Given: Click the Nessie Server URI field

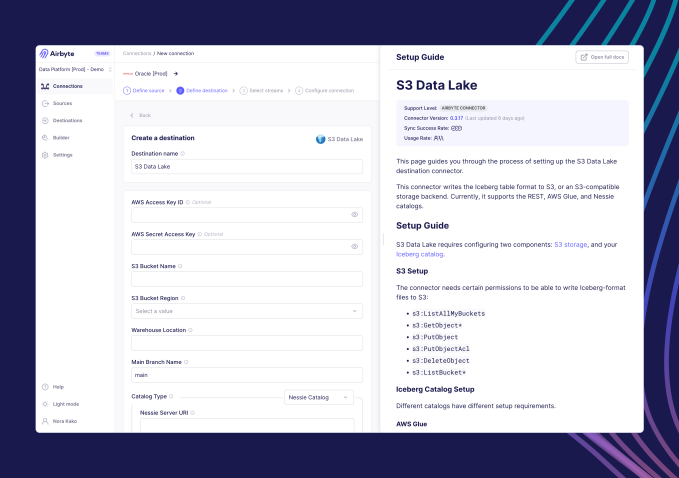Looking at the screenshot, I should click(x=247, y=425).
